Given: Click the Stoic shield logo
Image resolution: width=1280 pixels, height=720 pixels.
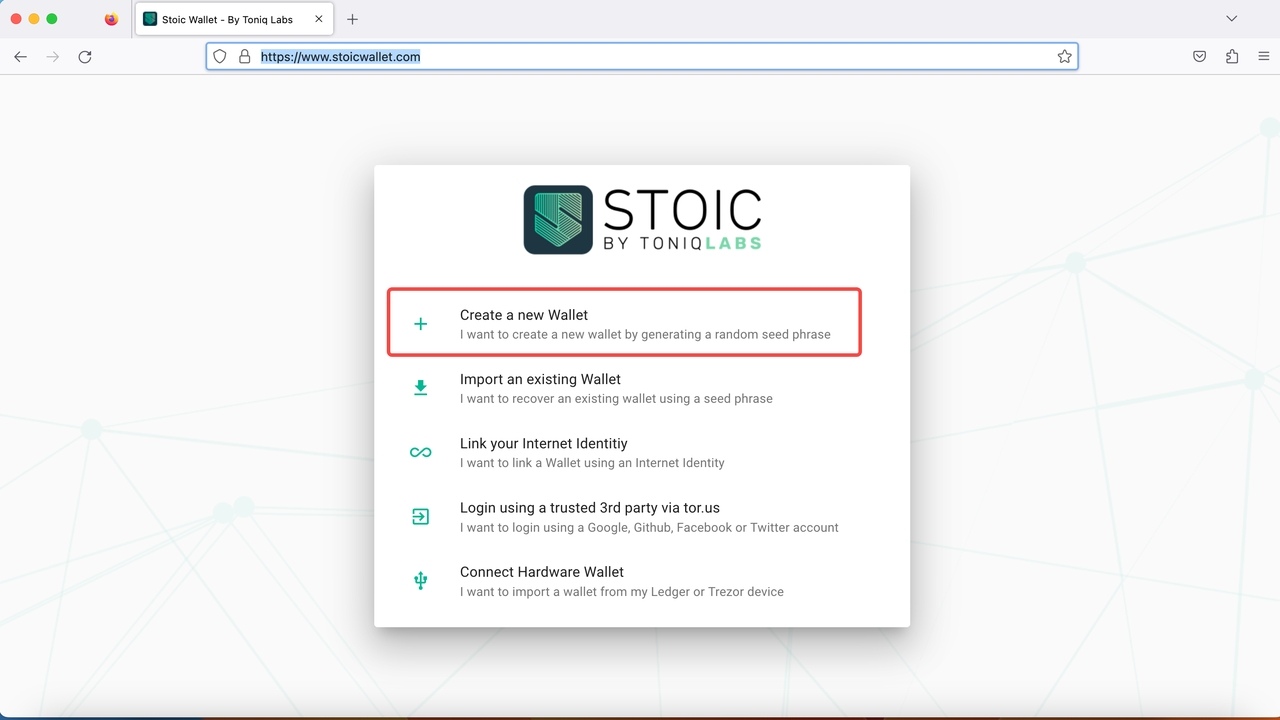Looking at the screenshot, I should [x=558, y=220].
